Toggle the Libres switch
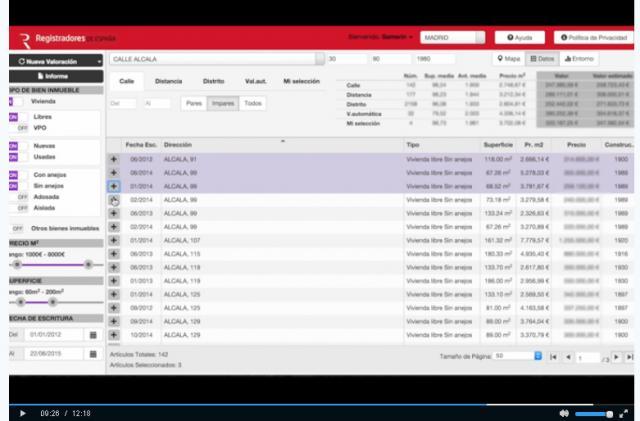Viewport: 640px width, 421px height. (x=18, y=117)
